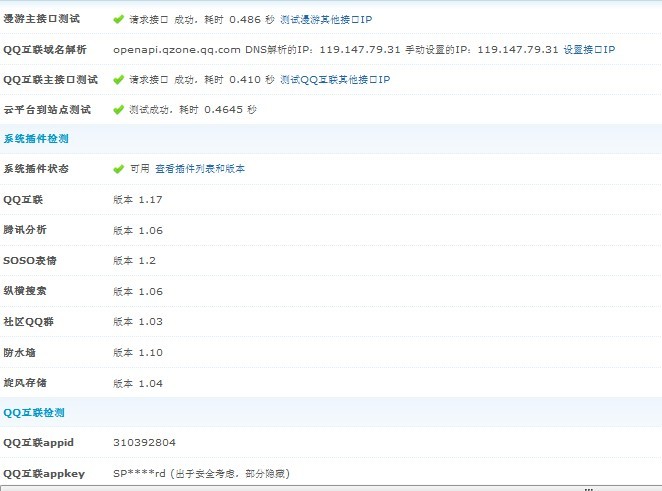662x491 pixels.
Task: Click version value 版本 1.10
Action: click(x=138, y=353)
